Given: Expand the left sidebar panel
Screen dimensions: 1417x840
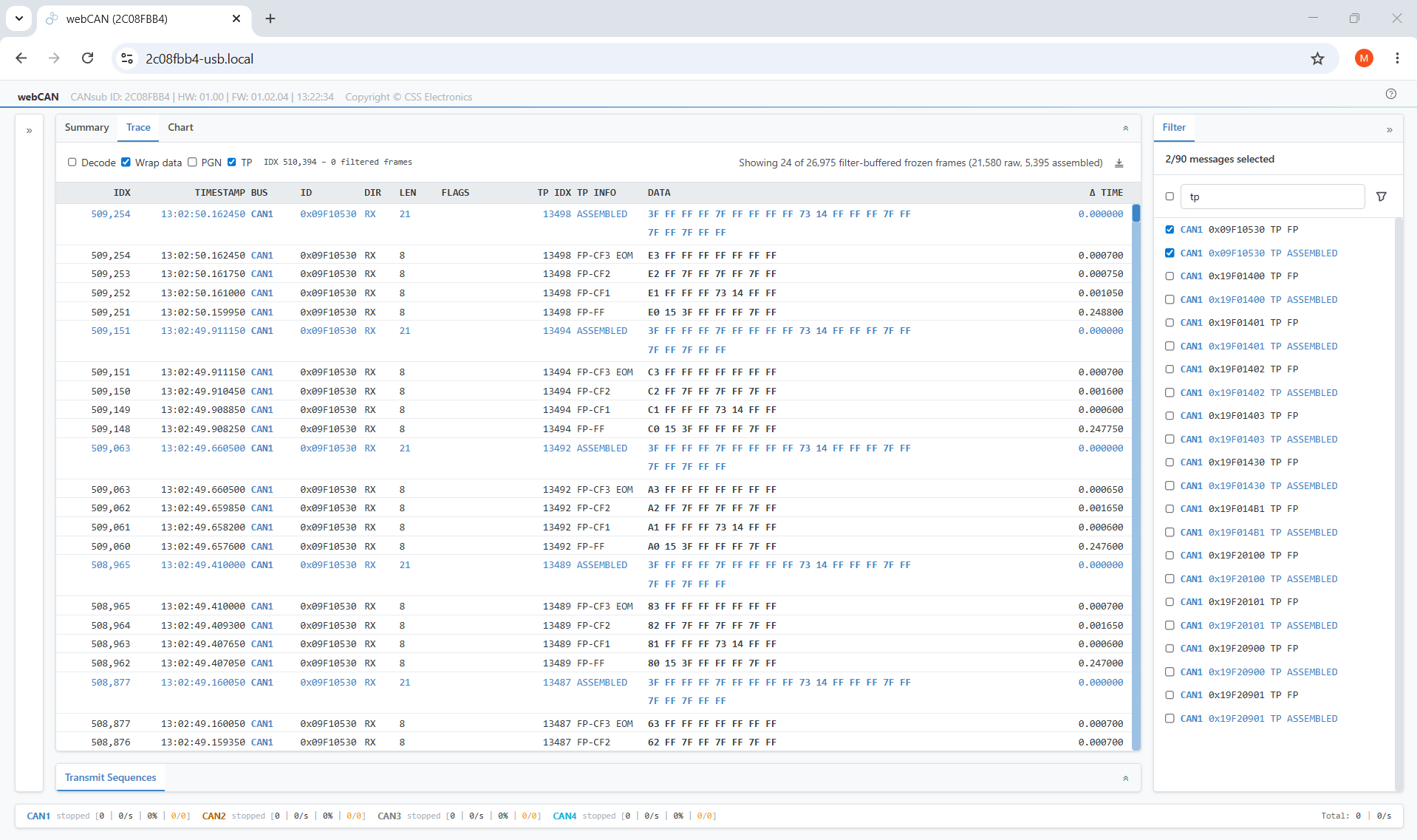Looking at the screenshot, I should [x=30, y=131].
